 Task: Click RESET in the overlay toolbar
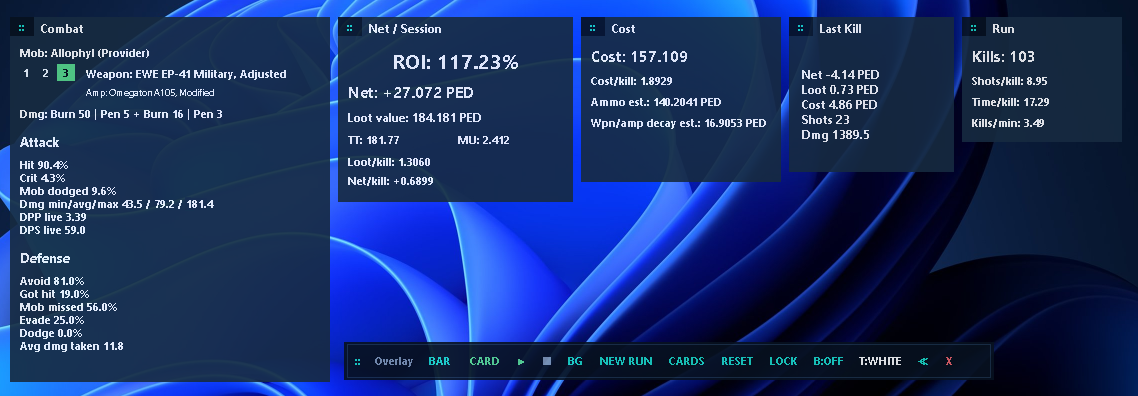click(x=737, y=361)
